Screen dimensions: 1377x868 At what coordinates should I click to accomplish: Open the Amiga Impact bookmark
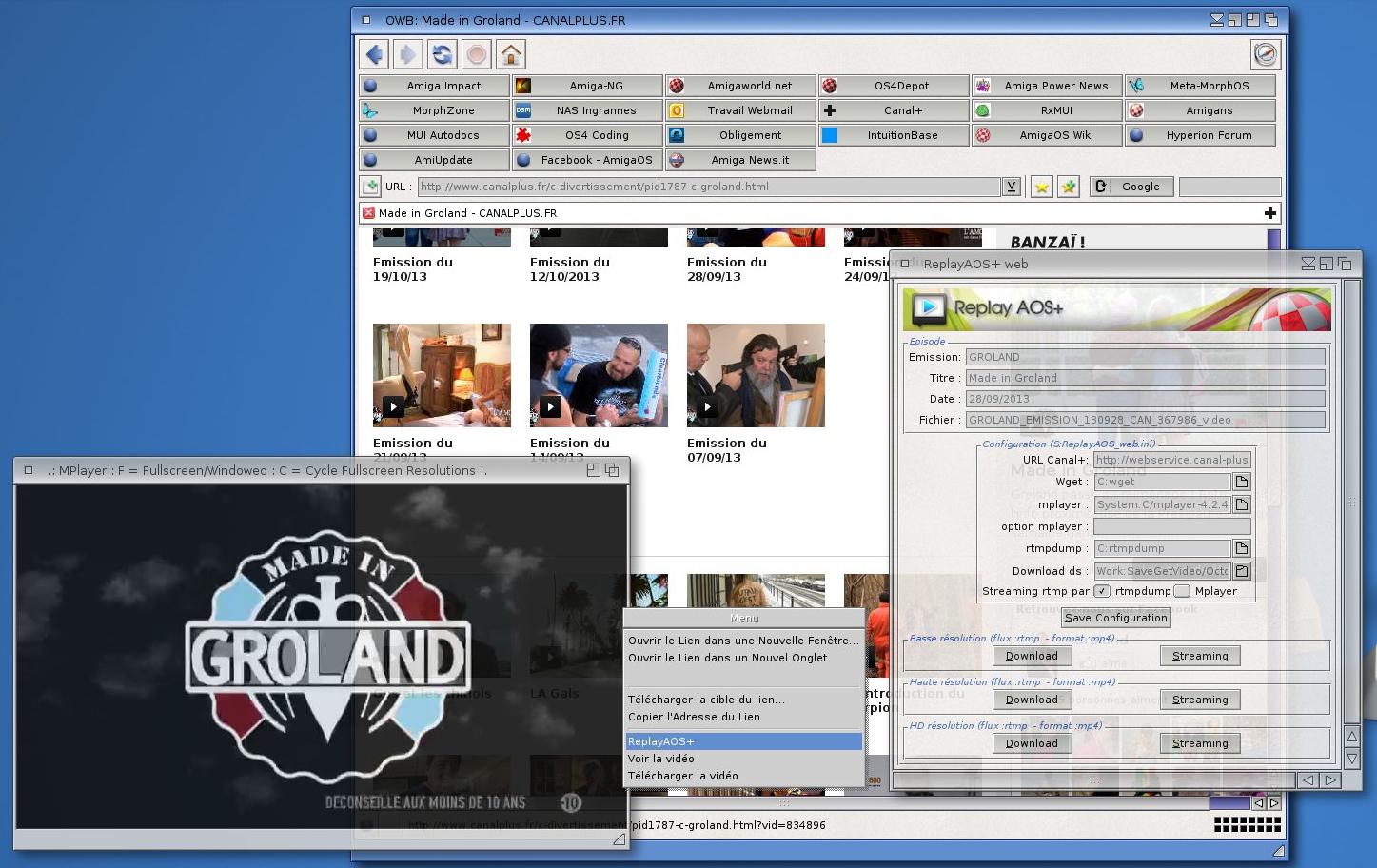point(435,86)
